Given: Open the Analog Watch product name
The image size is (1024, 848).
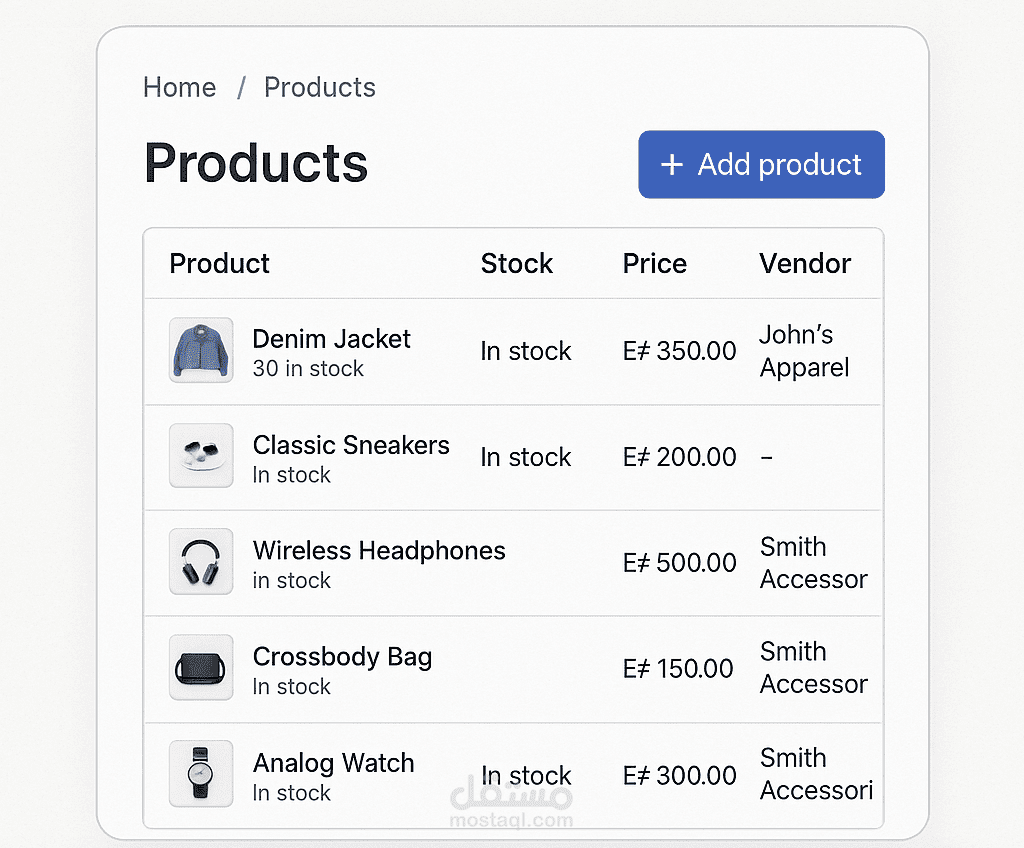Looking at the screenshot, I should [x=334, y=763].
